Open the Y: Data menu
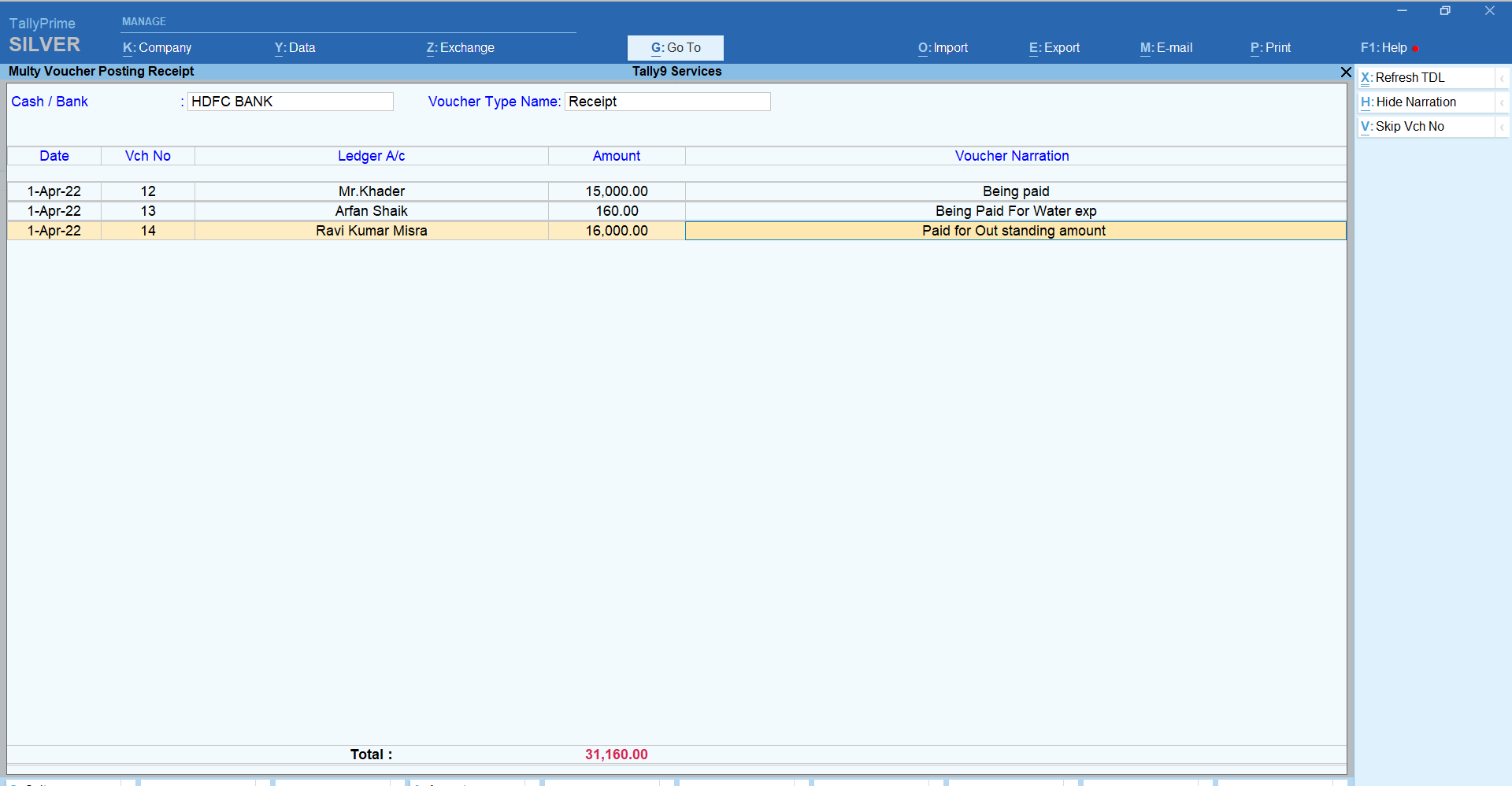The width and height of the screenshot is (1512, 786). 295,47
